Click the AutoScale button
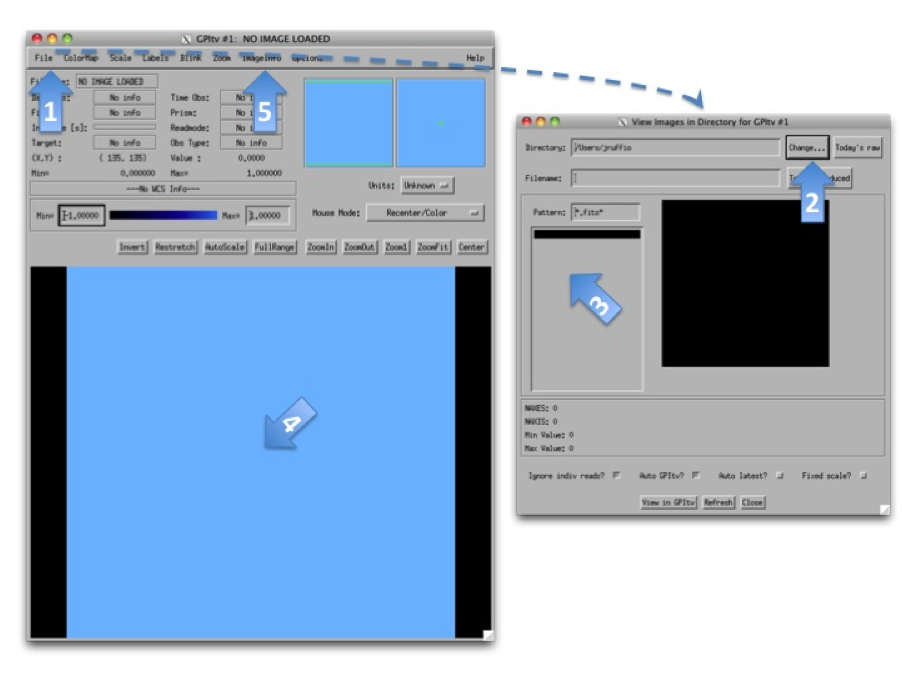Viewport: 902px width, 677px height. (225, 247)
